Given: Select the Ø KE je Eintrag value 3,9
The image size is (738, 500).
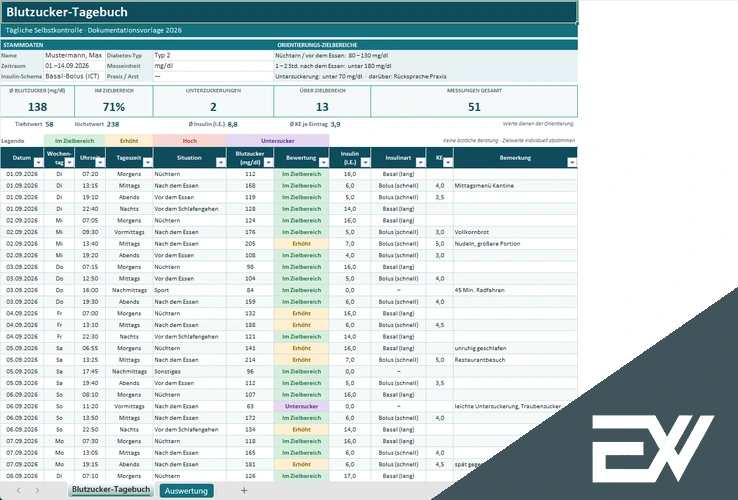Looking at the screenshot, I should [335, 124].
